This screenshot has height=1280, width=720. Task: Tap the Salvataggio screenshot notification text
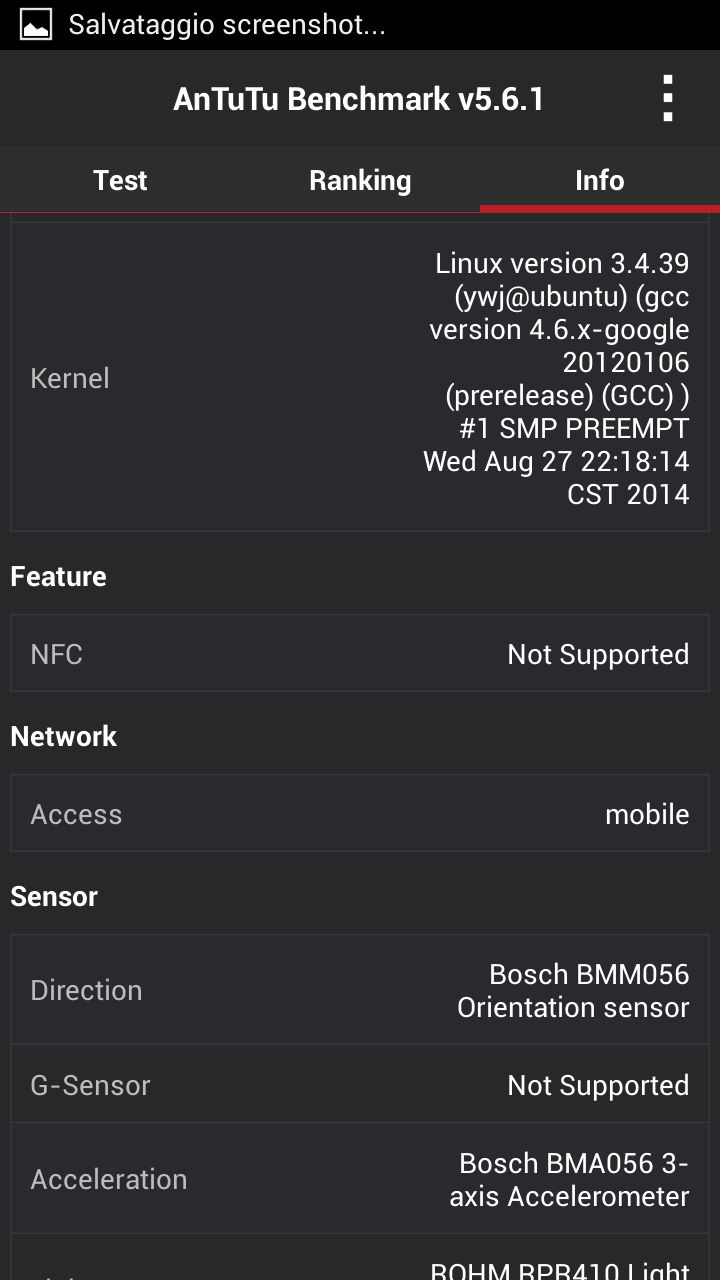tap(226, 25)
